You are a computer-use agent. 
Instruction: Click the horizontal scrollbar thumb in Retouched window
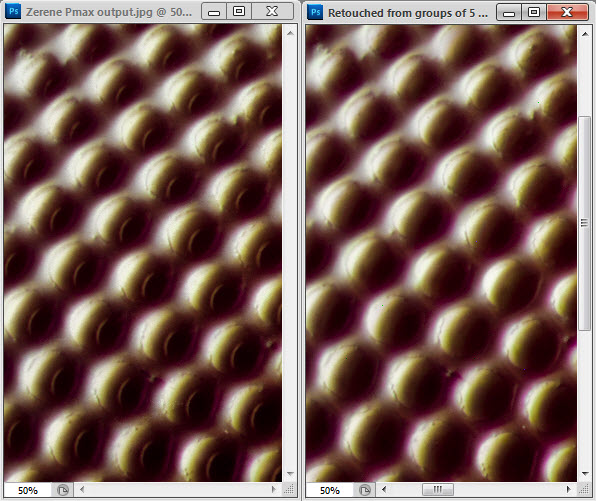point(437,490)
